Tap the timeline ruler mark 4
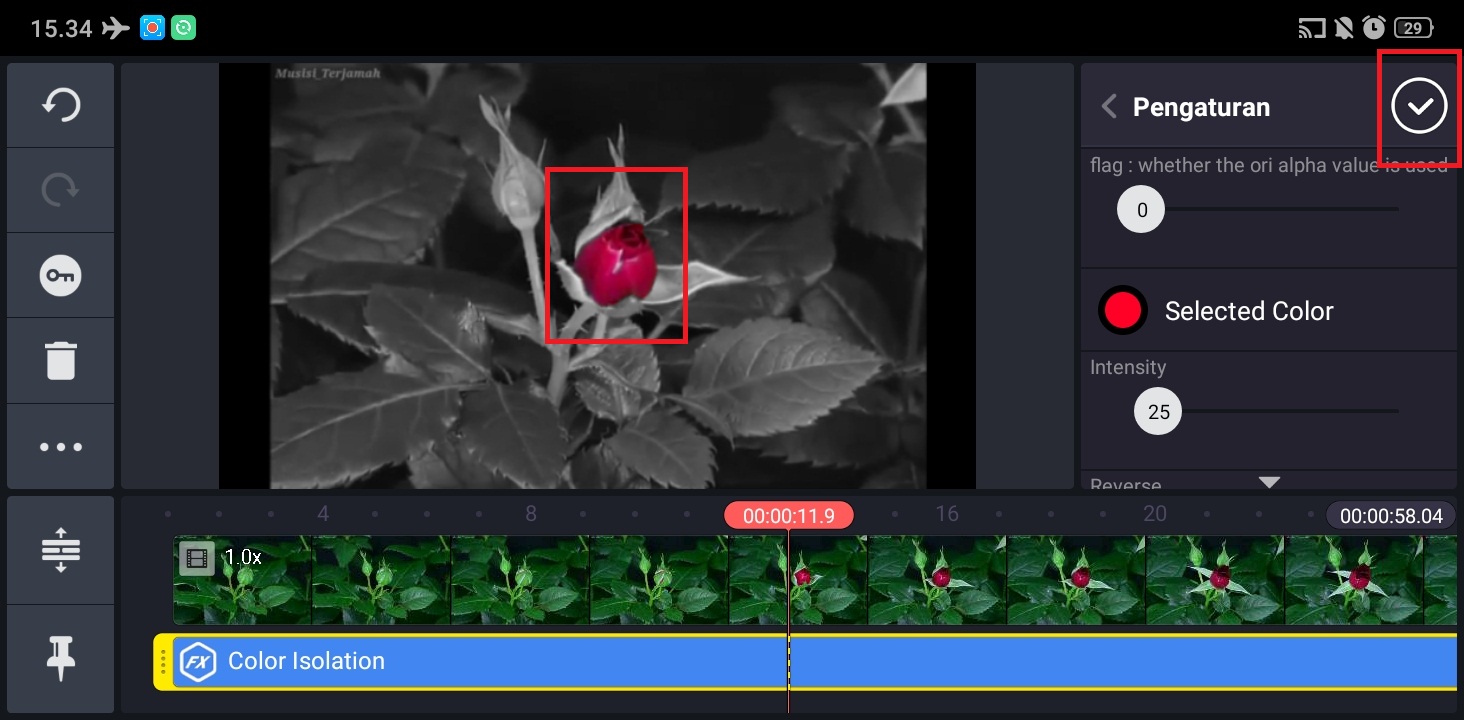Image resolution: width=1464 pixels, height=720 pixels. point(323,514)
